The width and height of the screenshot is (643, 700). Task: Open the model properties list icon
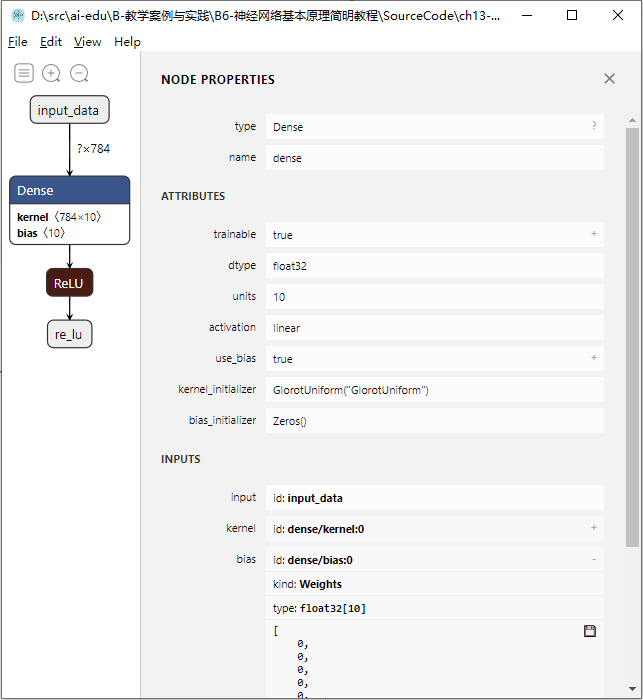(x=24, y=73)
